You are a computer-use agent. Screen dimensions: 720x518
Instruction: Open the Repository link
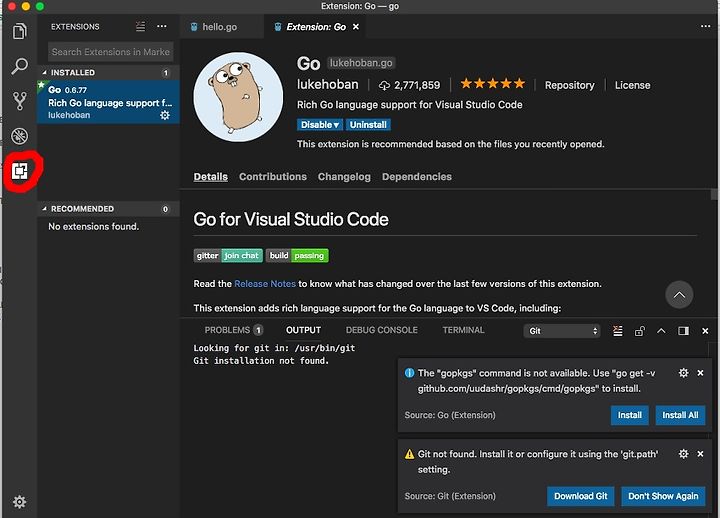(569, 85)
